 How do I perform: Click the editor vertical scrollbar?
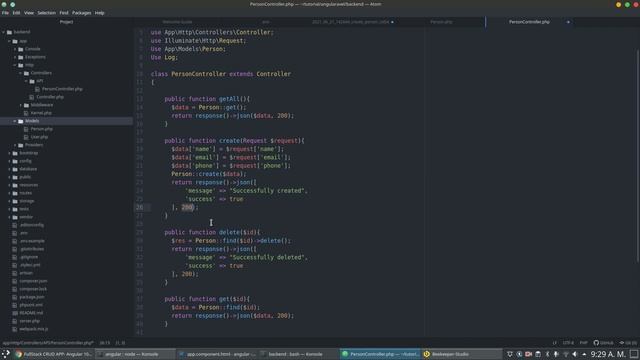pos(637,155)
